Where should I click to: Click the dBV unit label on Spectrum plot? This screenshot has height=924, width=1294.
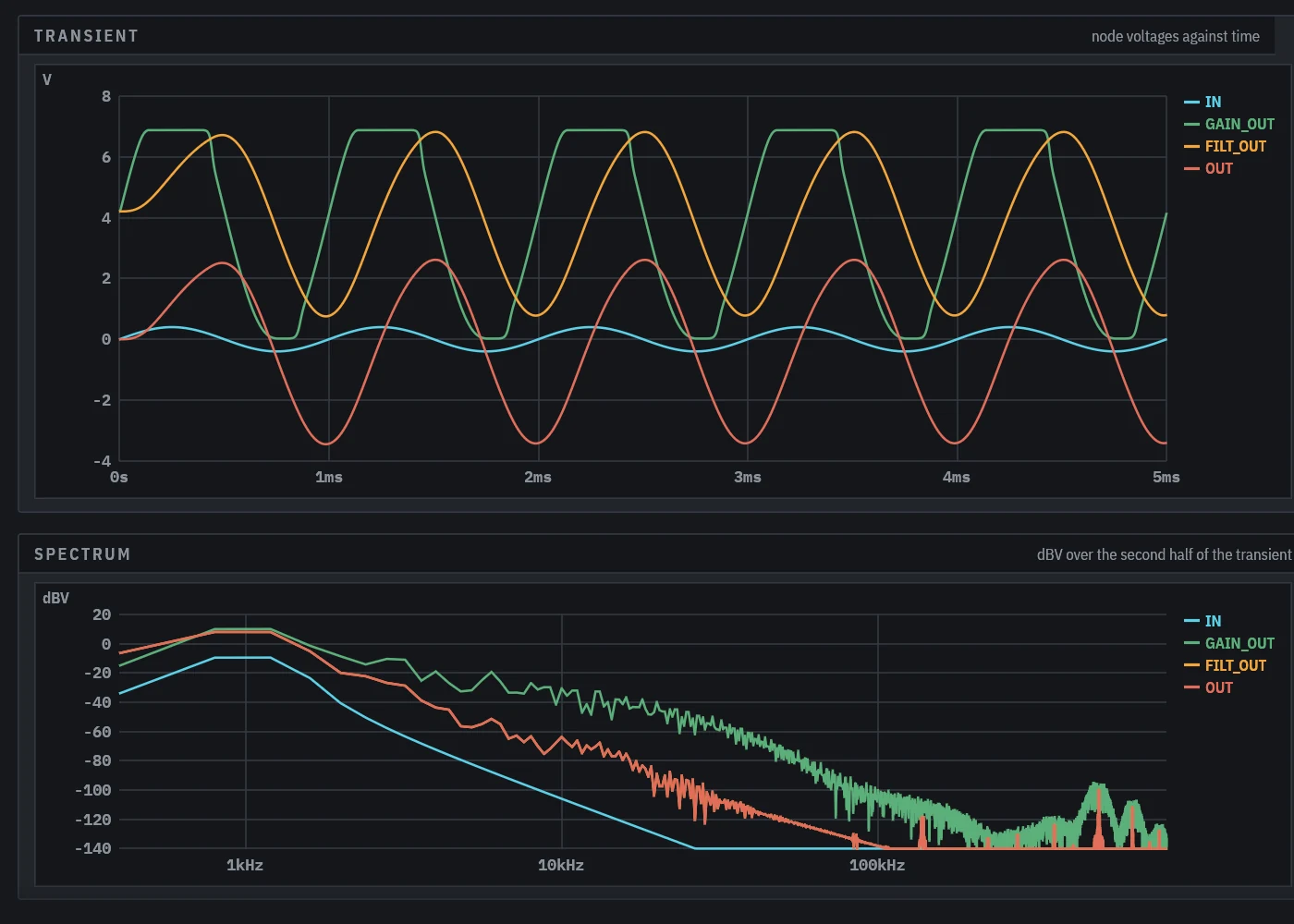point(55,599)
